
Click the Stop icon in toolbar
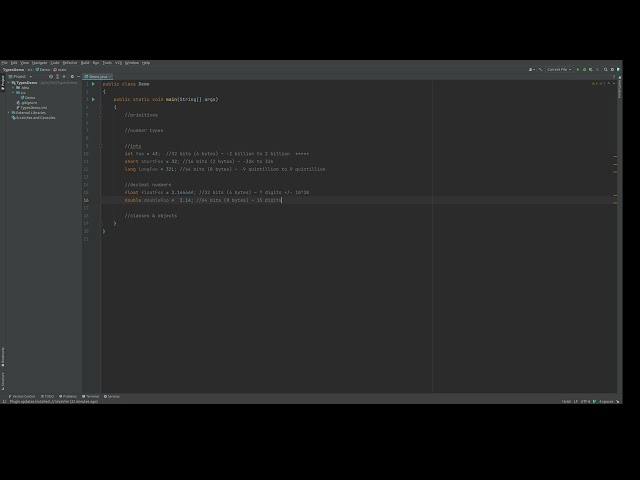point(598,70)
